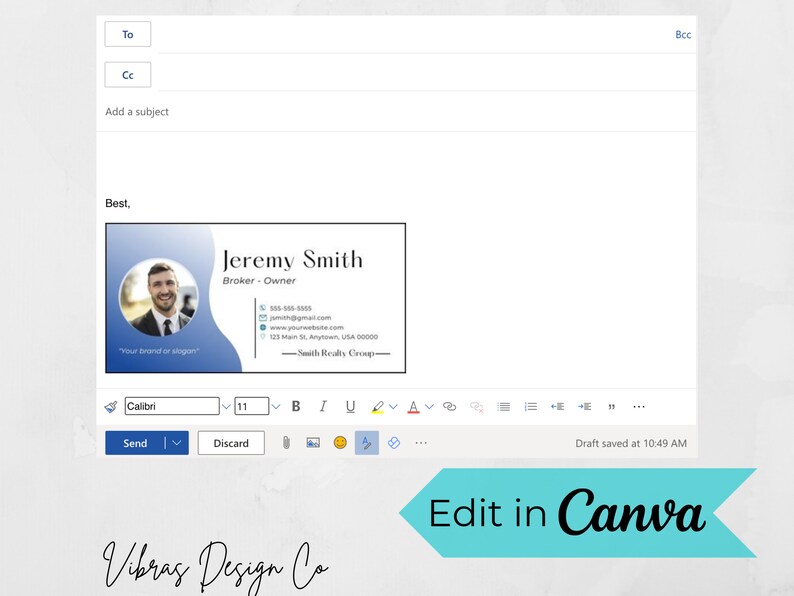The height and width of the screenshot is (596, 794).
Task: Click the Send button
Action: 135,443
